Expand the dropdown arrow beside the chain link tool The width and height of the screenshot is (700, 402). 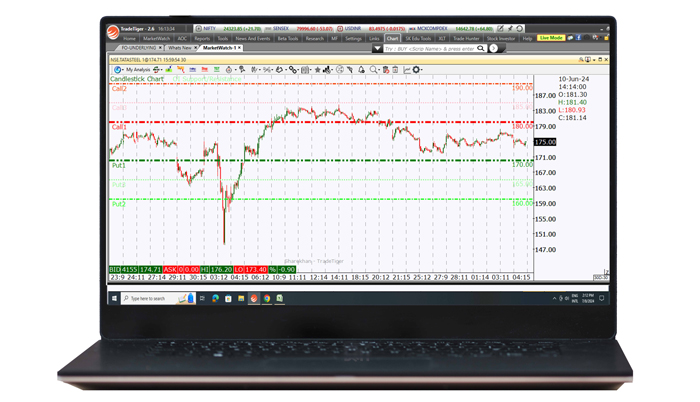click(x=298, y=70)
